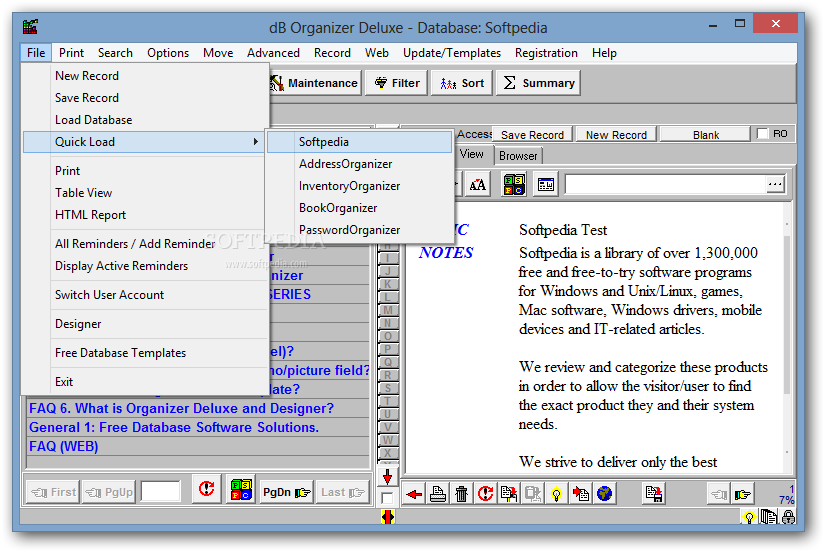The width and height of the screenshot is (825, 552).
Task: Click the Maintenance toolbar button
Action: 315,83
